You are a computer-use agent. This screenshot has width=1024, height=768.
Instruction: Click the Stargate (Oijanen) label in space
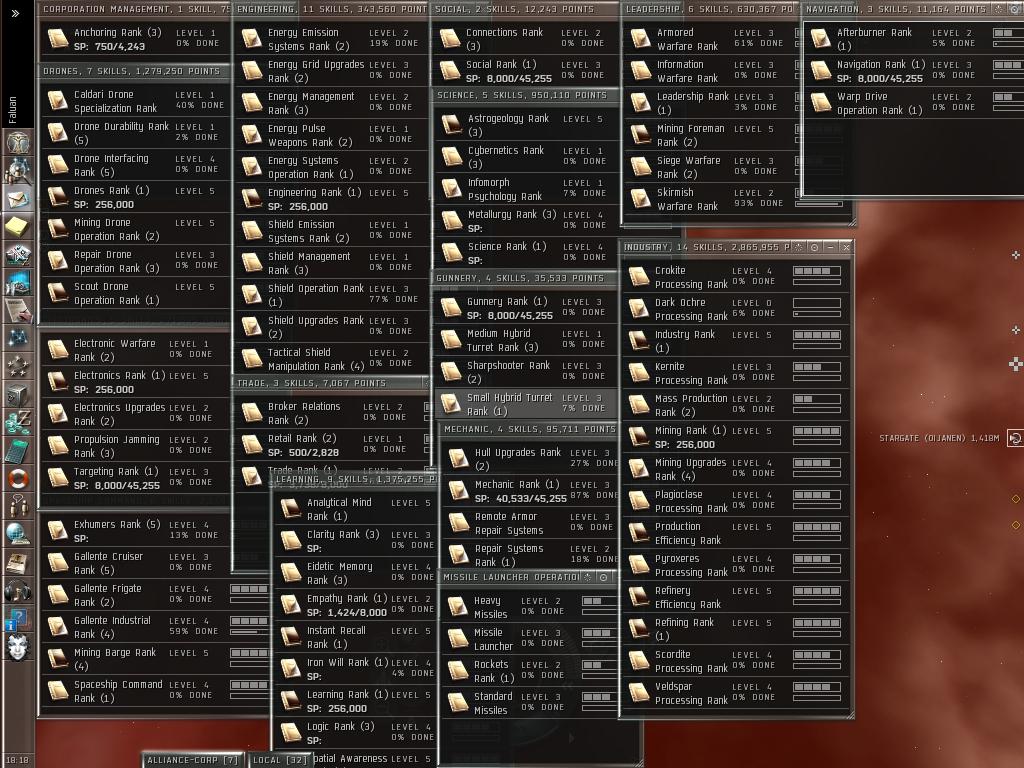pos(938,438)
